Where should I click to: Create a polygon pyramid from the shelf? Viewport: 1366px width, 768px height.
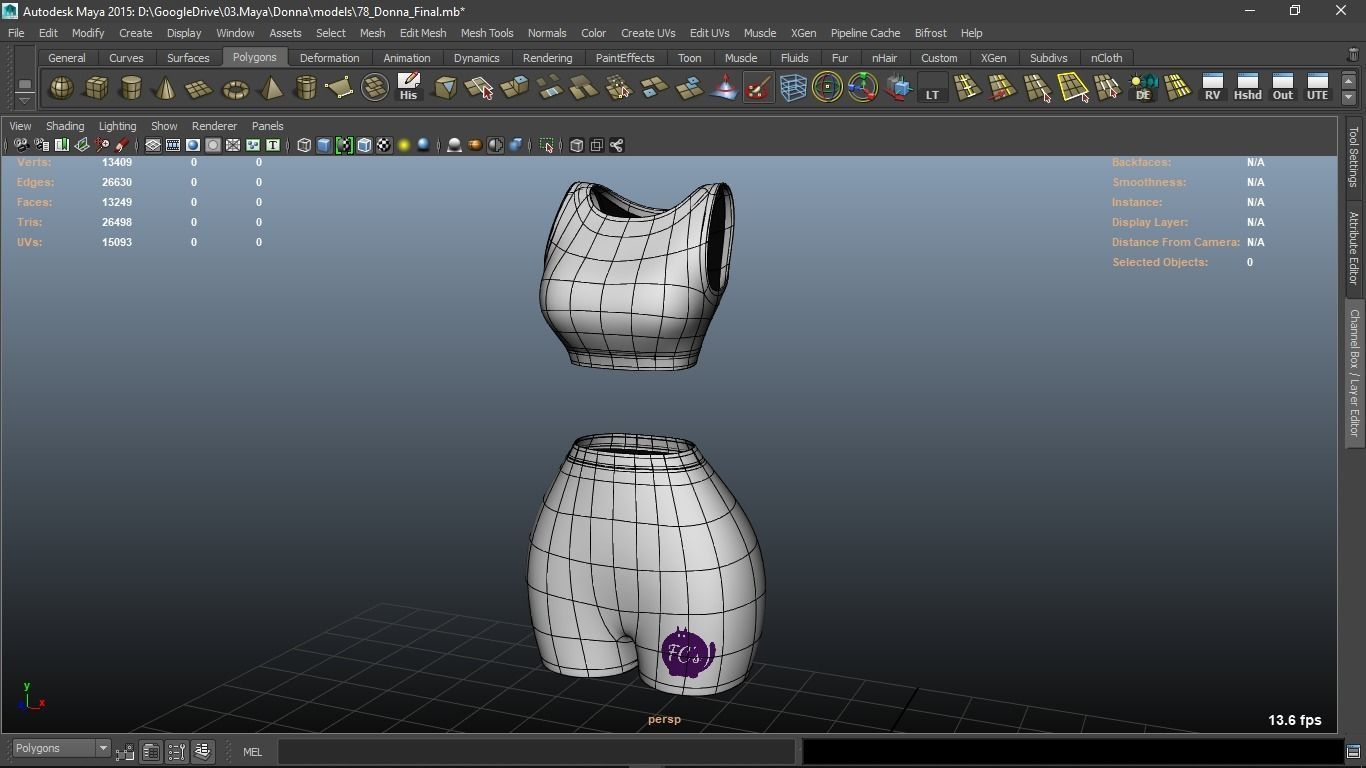tap(270, 88)
